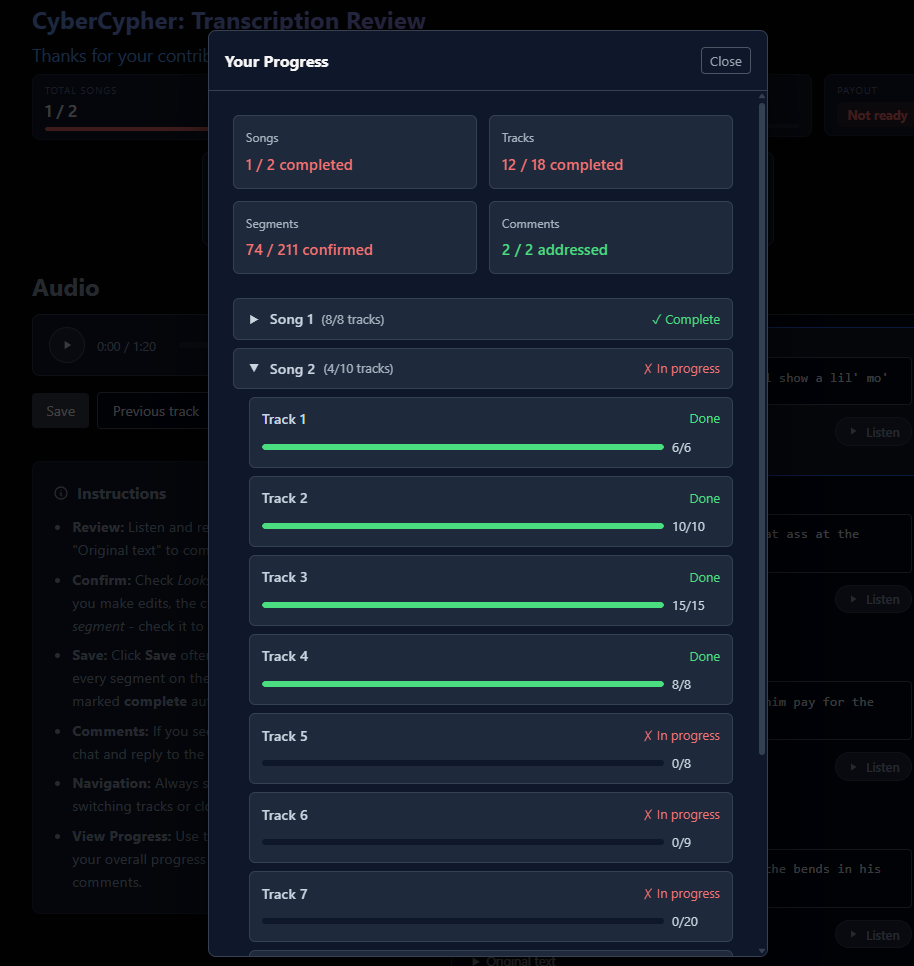The width and height of the screenshot is (914, 966).
Task: Click In progress status on Track 5
Action: click(681, 736)
